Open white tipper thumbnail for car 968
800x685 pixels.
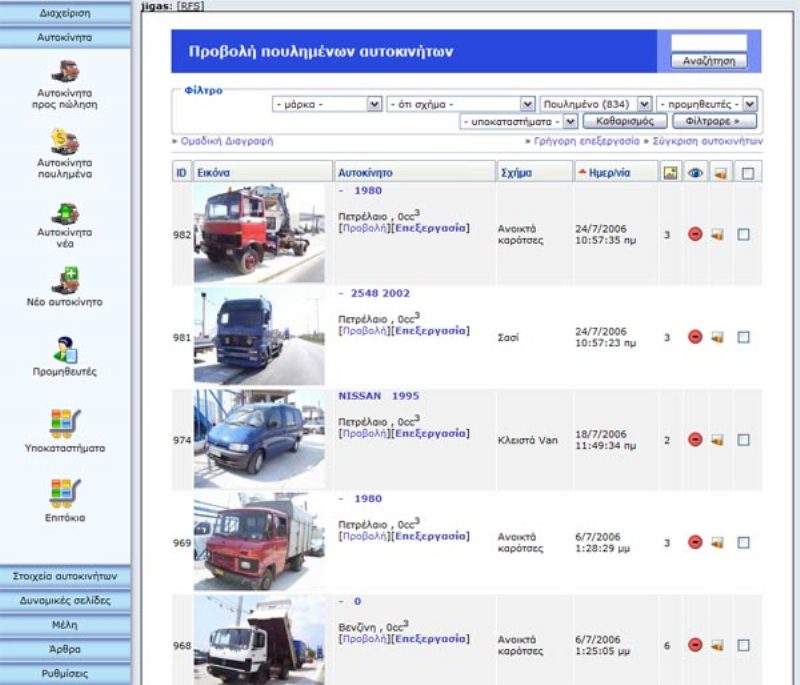259,641
